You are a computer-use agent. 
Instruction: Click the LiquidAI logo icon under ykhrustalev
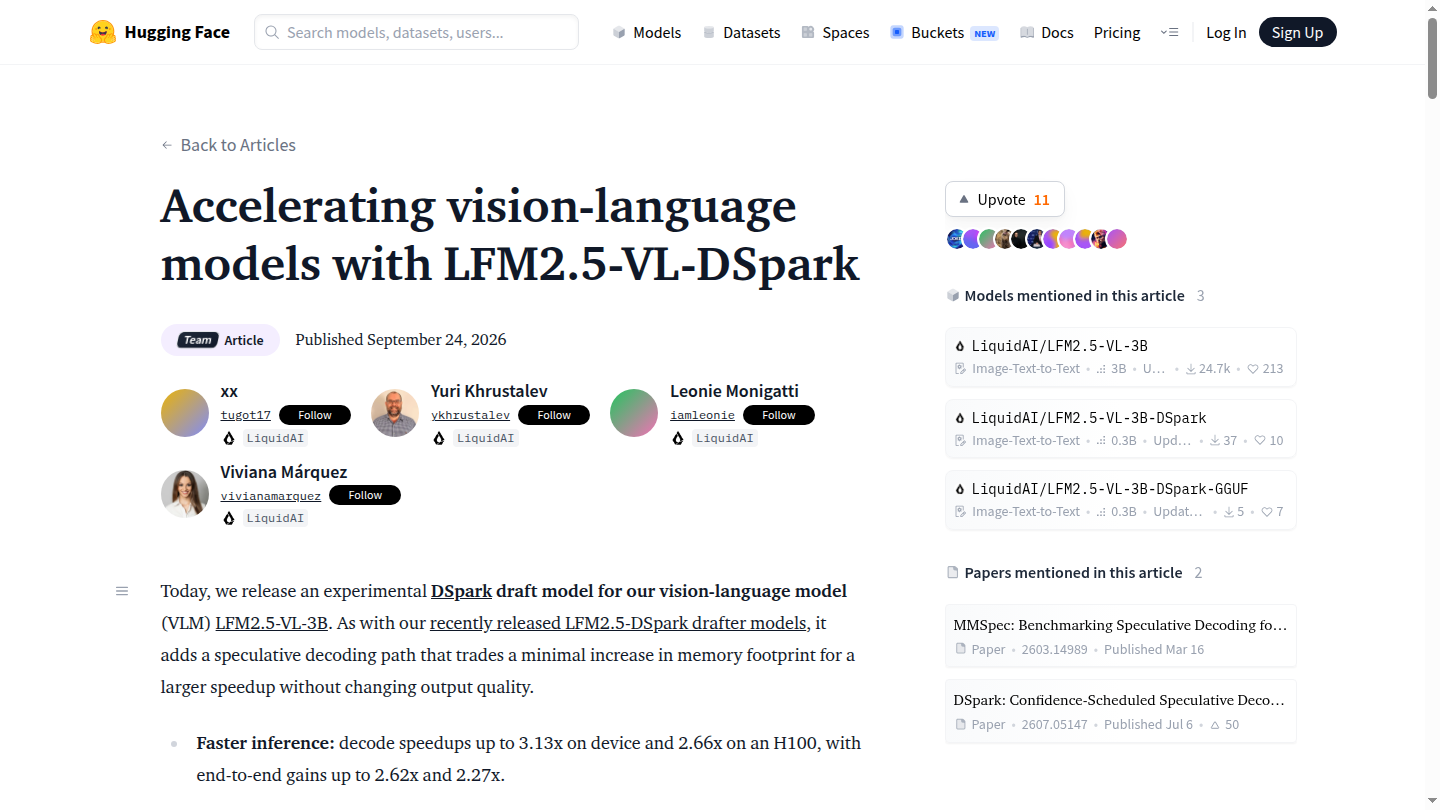pyautogui.click(x=439, y=438)
